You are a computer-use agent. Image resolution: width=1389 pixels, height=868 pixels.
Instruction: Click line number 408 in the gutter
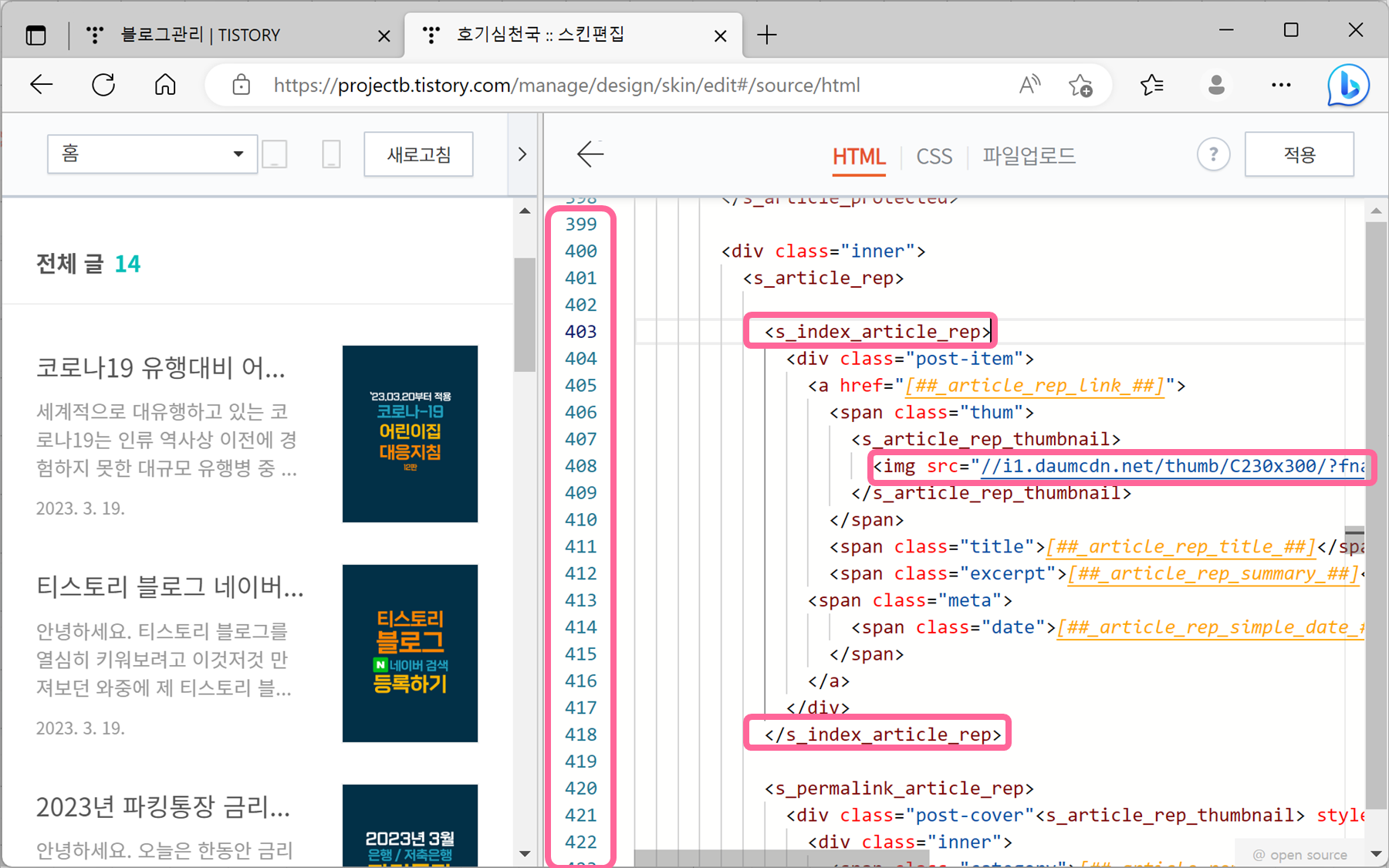coord(580,466)
